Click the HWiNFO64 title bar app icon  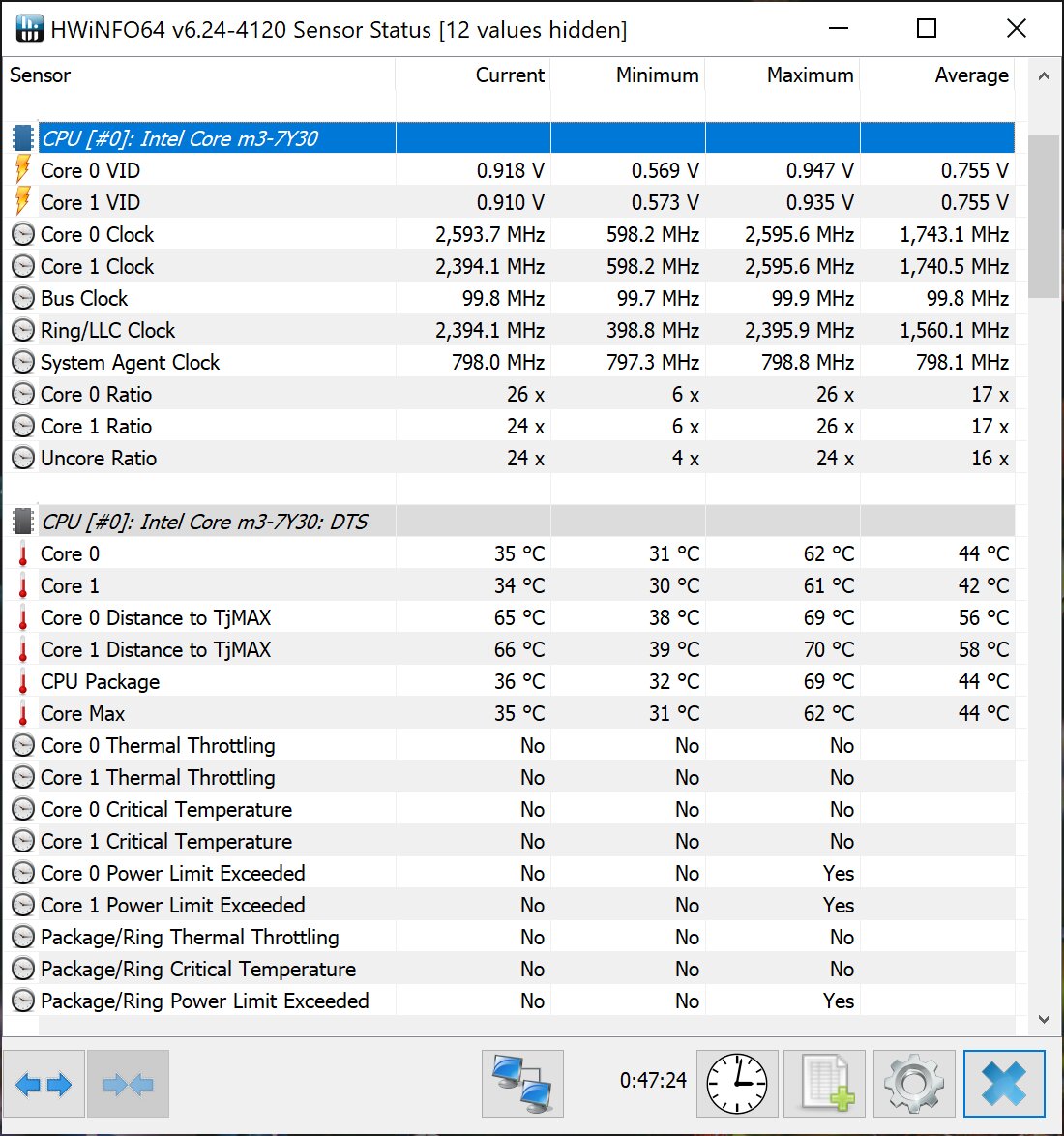click(29, 29)
